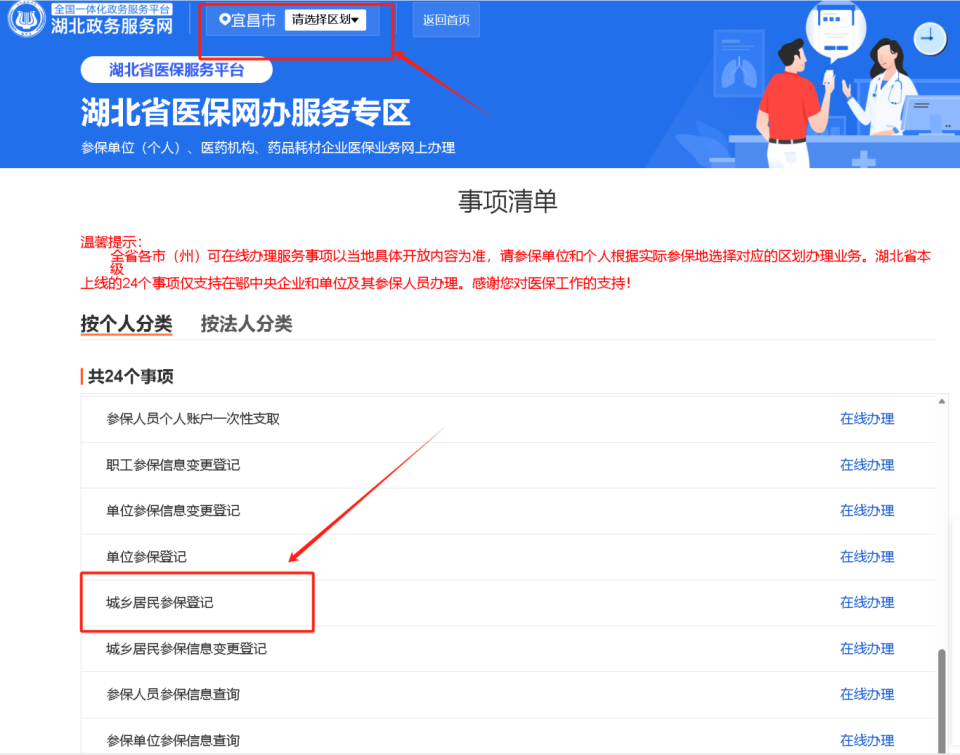The width and height of the screenshot is (960, 755).
Task: Click the 湖北省医保服务平台 badge
Action: click(x=176, y=70)
